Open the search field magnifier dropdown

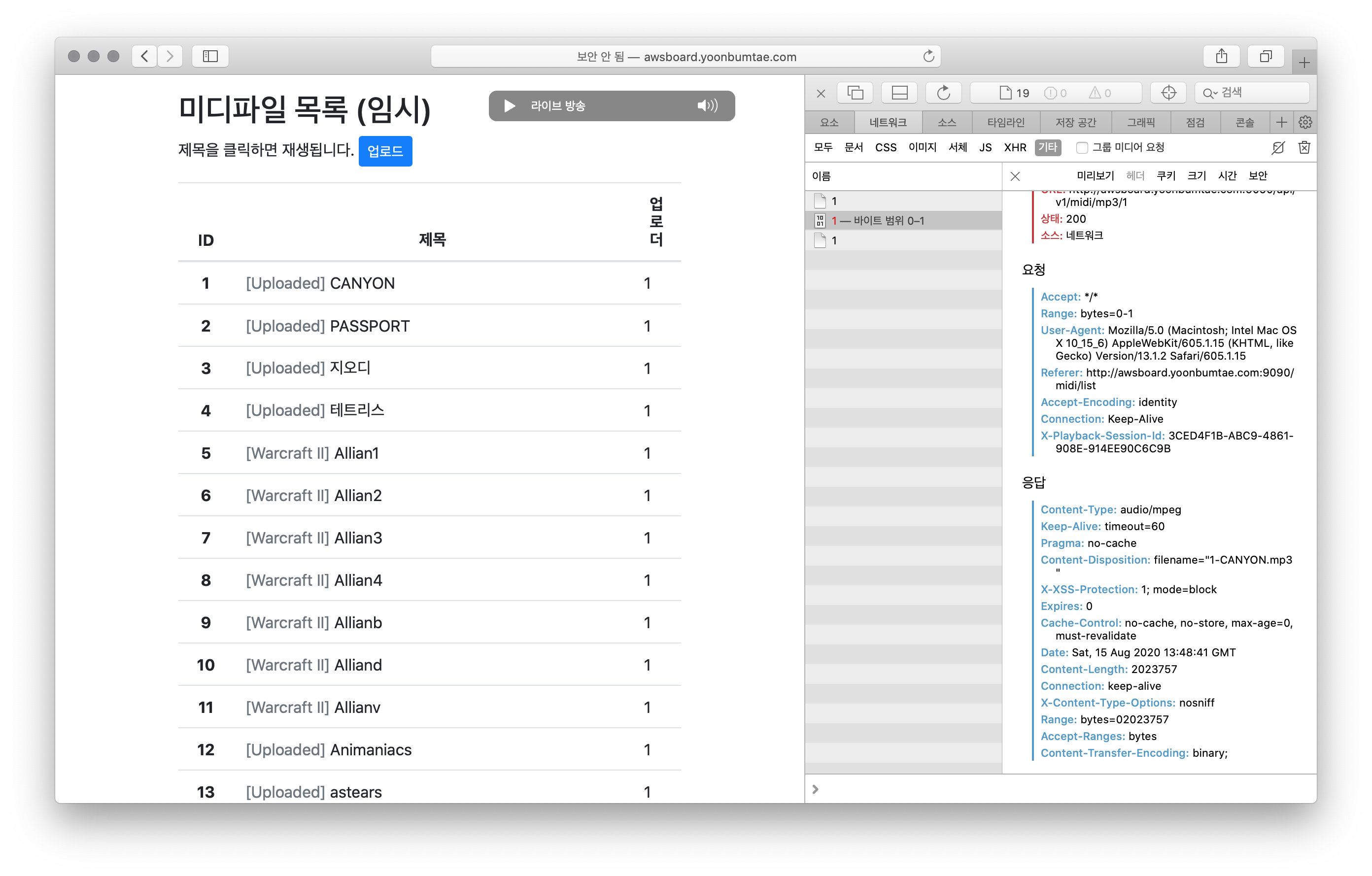(x=1209, y=93)
